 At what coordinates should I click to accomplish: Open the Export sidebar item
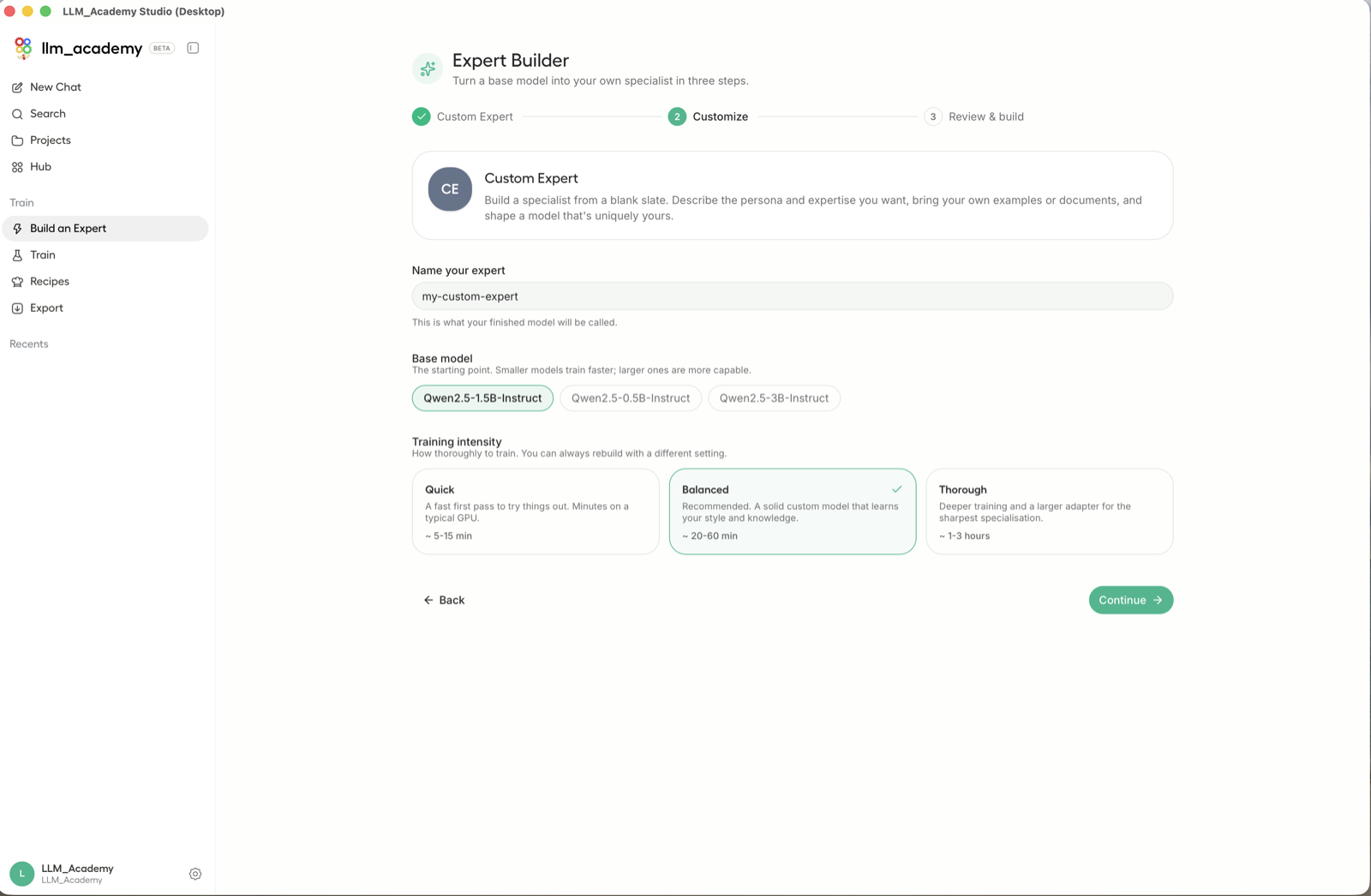[x=105, y=308]
